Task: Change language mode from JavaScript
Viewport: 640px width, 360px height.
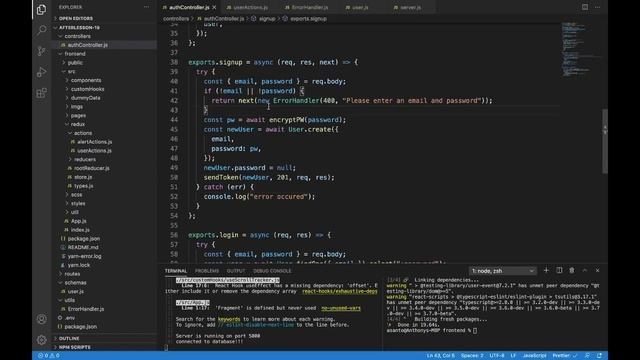Action: (534, 356)
